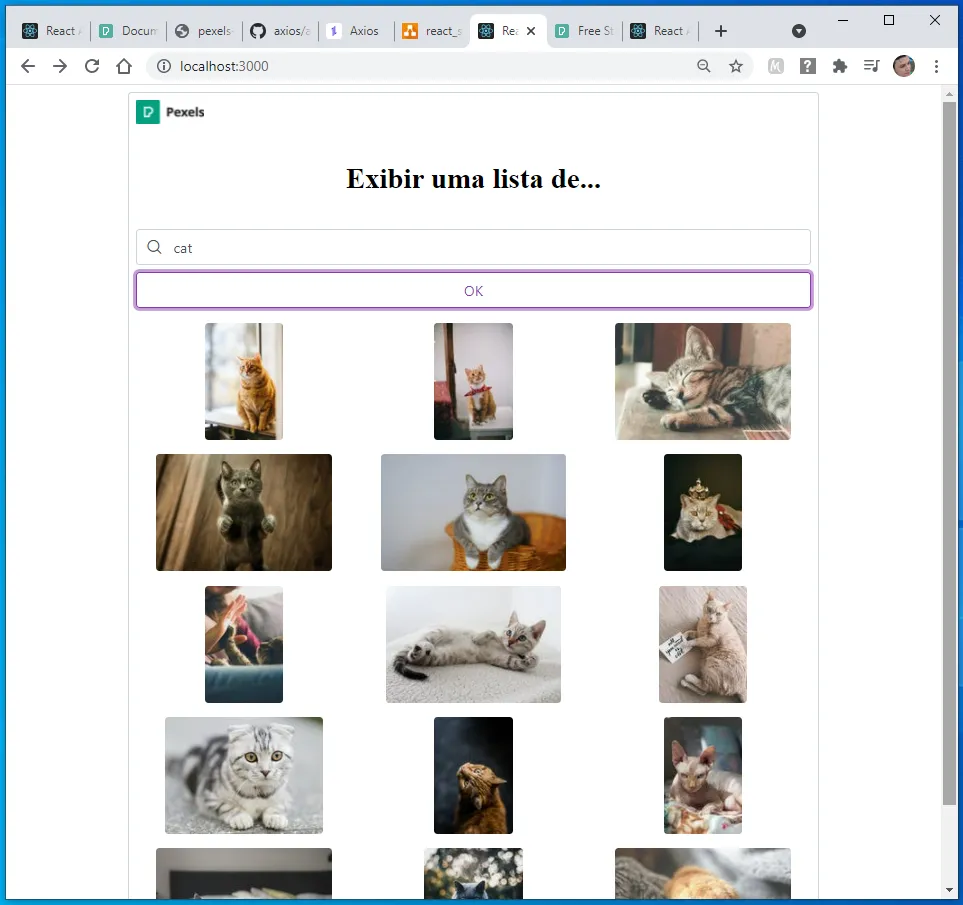This screenshot has height=905, width=963.
Task: Go back with the browser back arrow
Action: point(28,66)
